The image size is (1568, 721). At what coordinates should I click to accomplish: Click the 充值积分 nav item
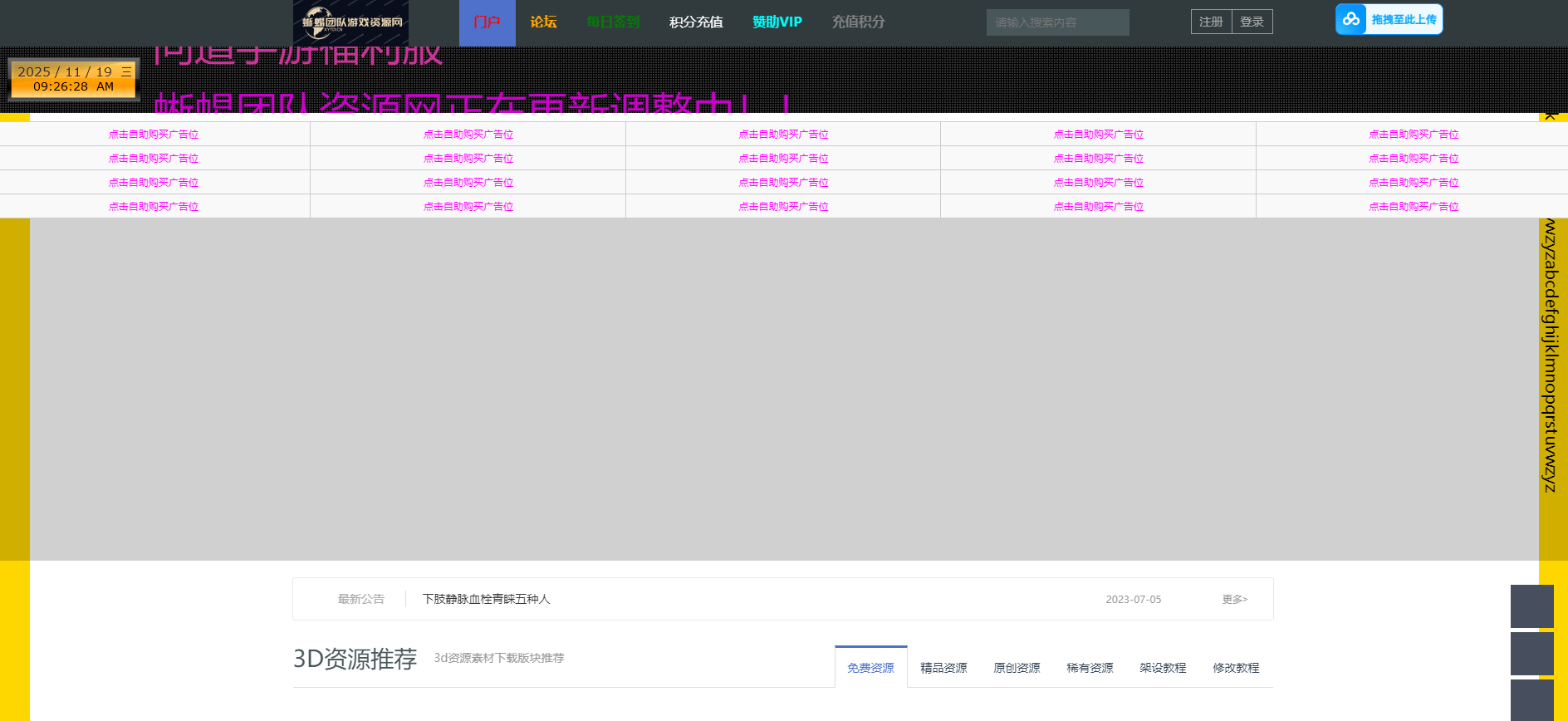[x=858, y=22]
